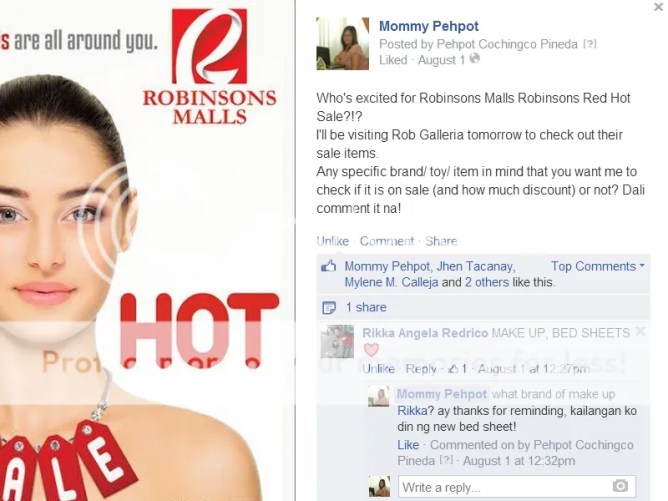Open the 1 share list
Screen dimensions: 668x501
click(x=366, y=307)
